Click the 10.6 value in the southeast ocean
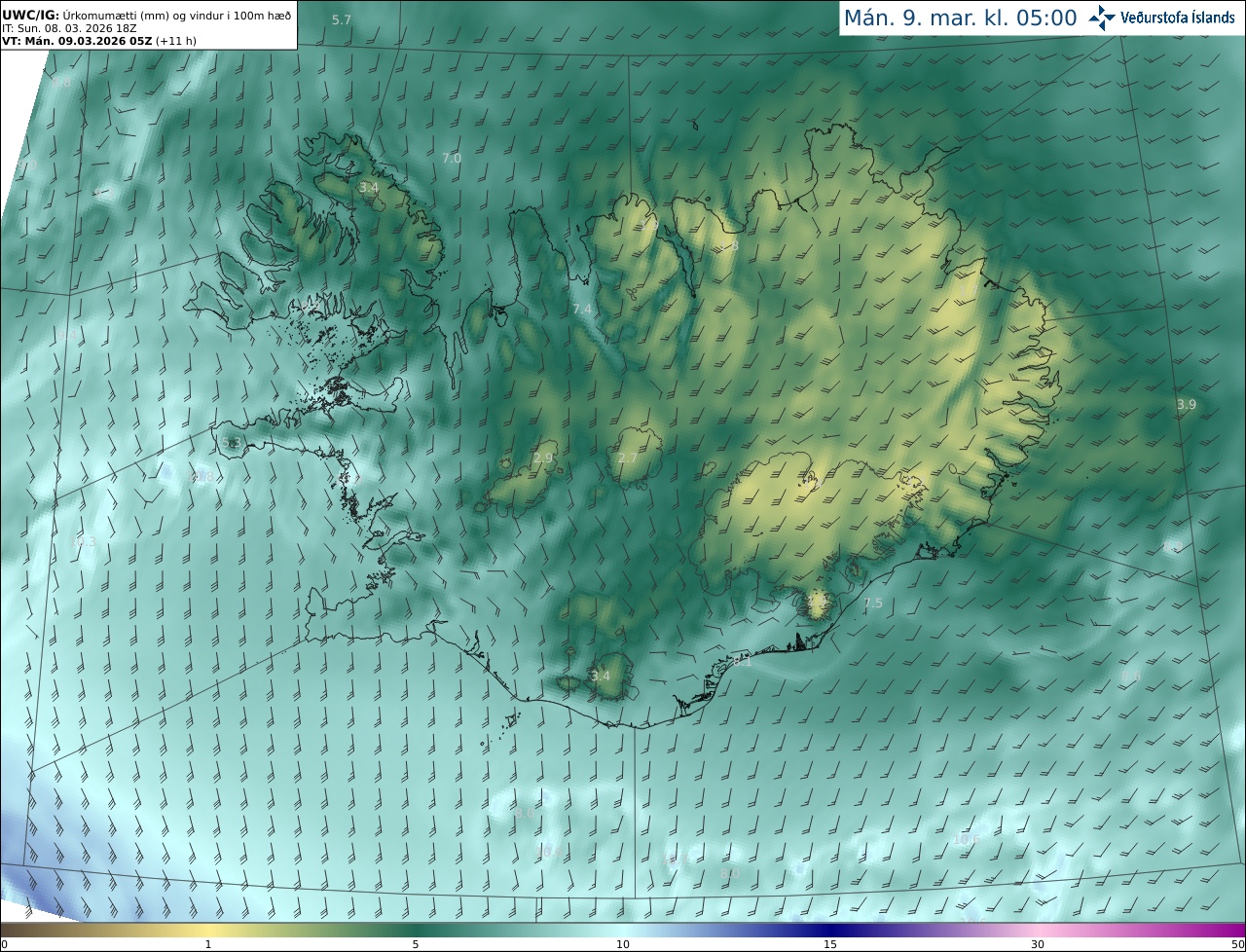This screenshot has height=952, width=1246. (966, 839)
